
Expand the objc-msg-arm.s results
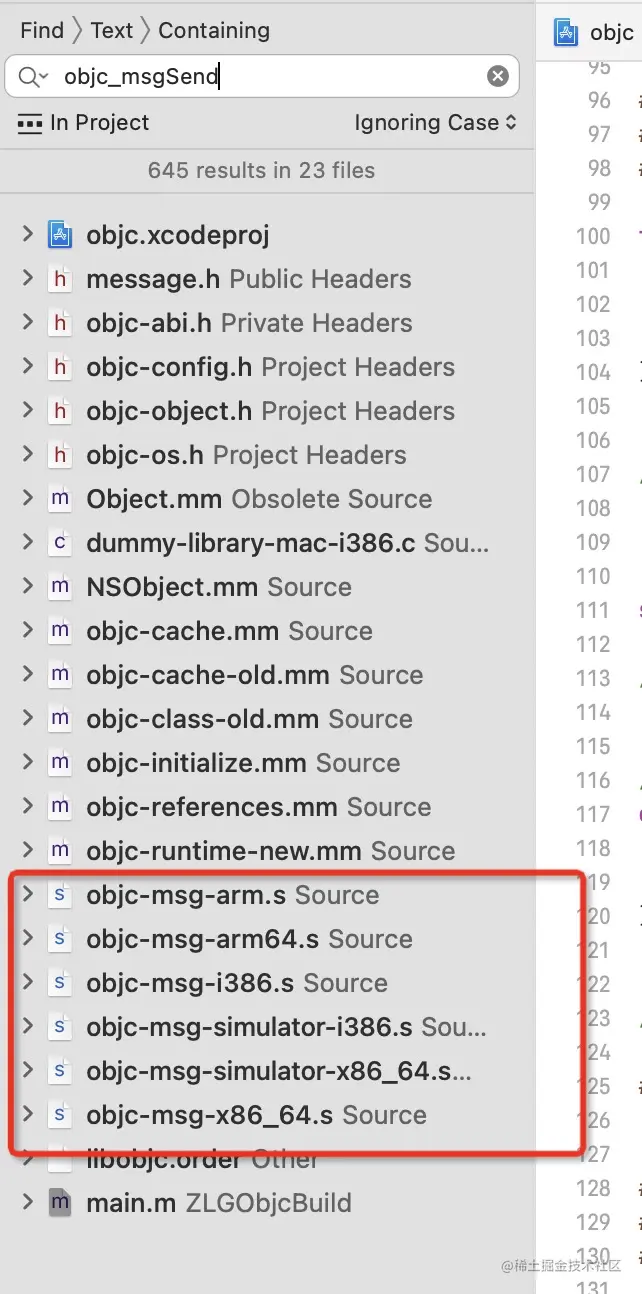point(27,895)
